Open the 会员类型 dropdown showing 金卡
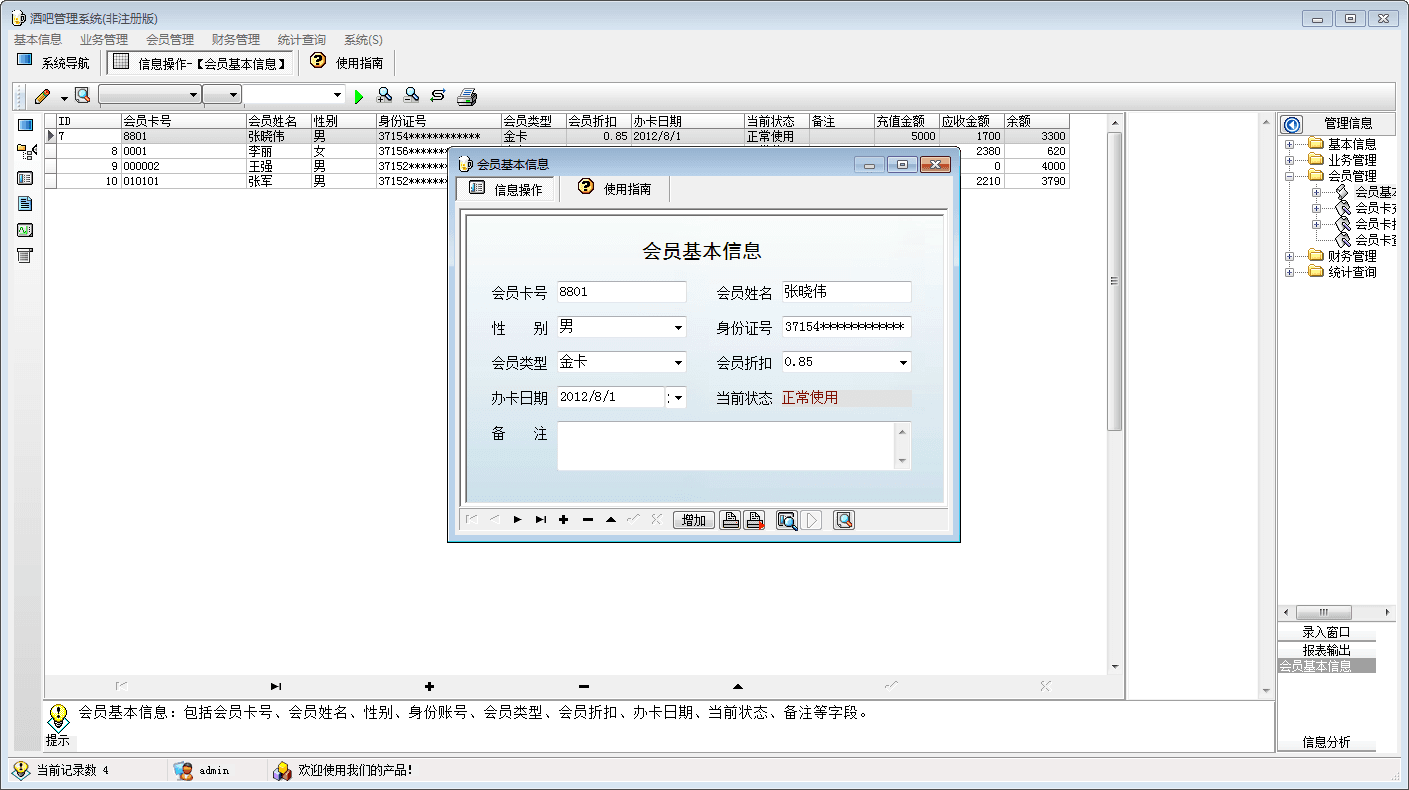 678,363
